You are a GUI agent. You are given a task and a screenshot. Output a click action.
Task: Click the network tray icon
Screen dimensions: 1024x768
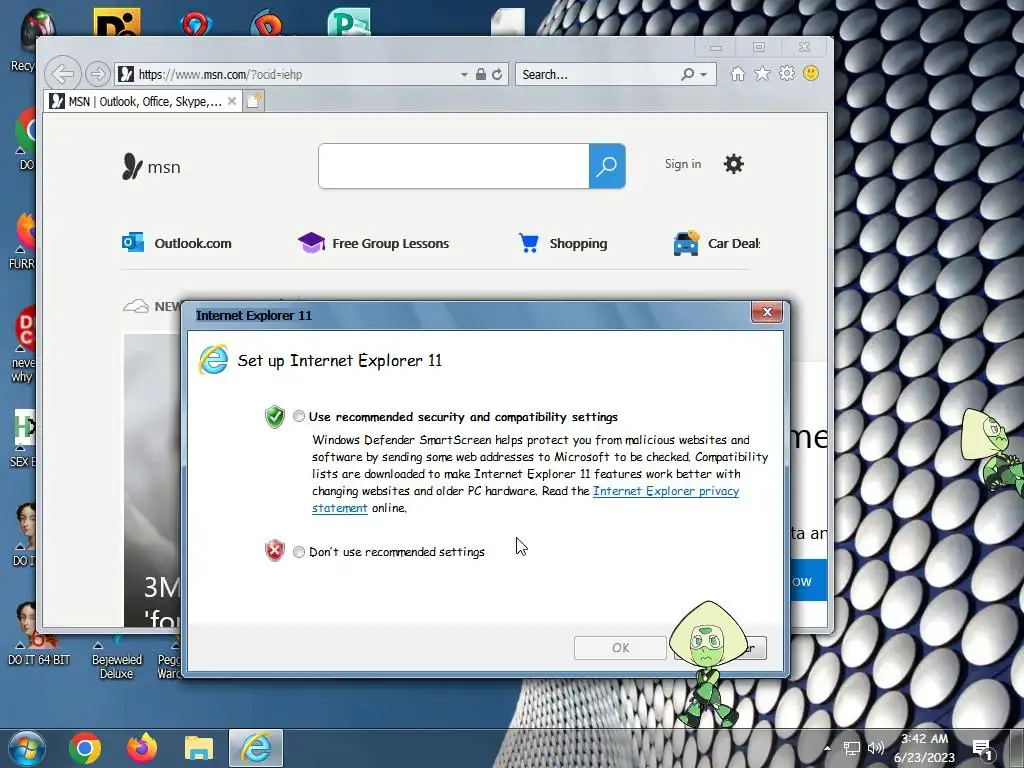852,748
